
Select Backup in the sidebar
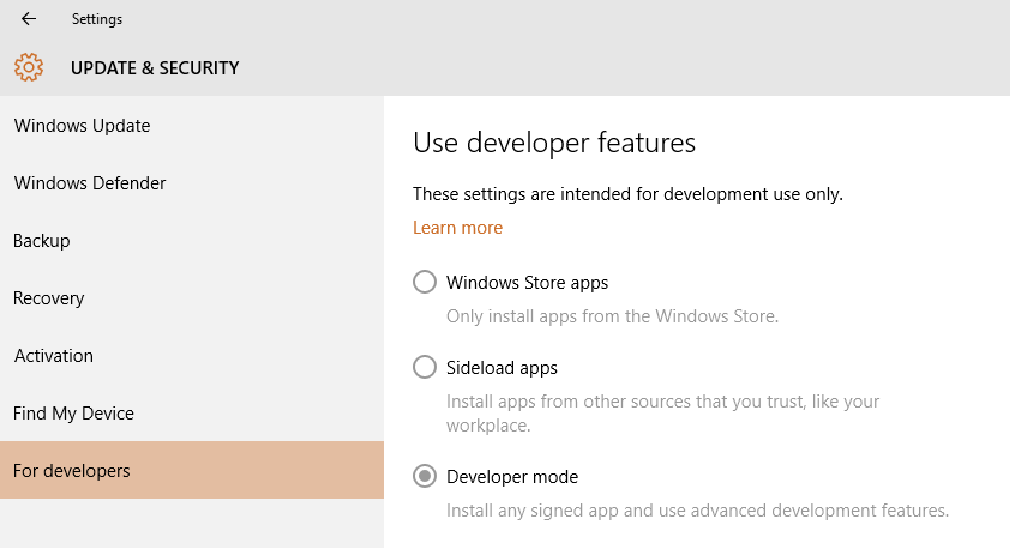192,241
